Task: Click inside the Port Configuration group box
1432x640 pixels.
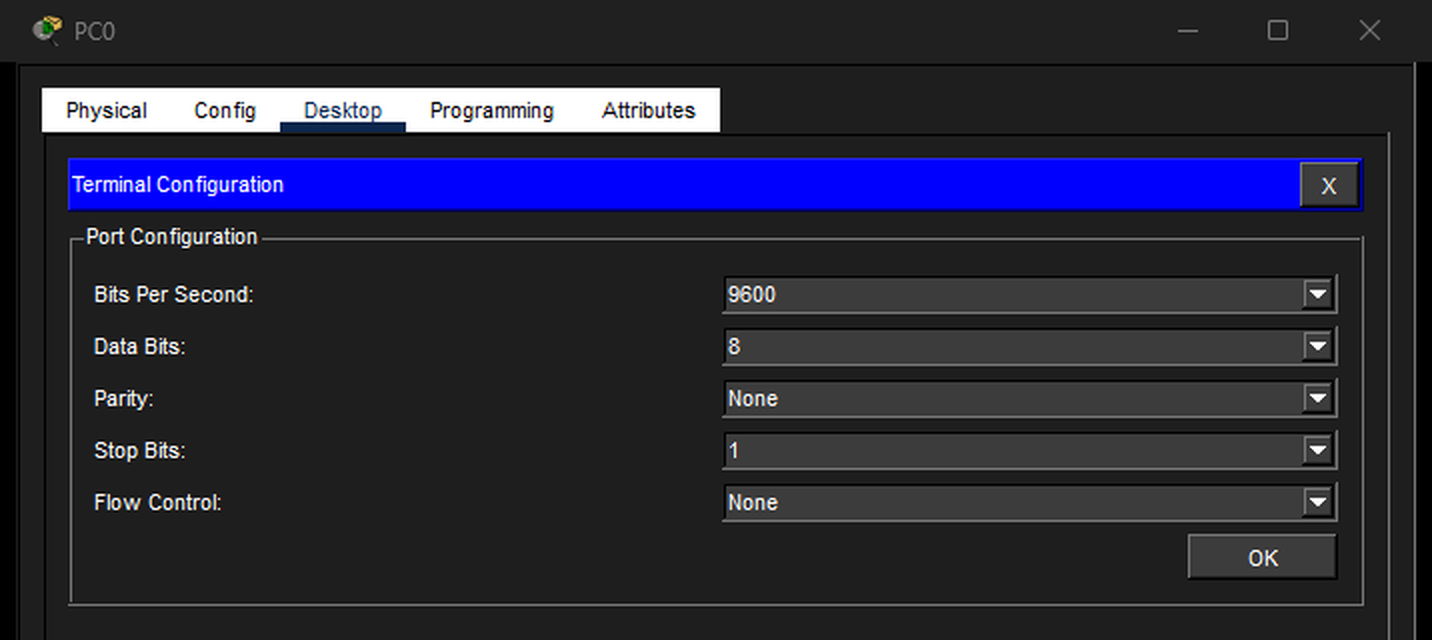Action: (x=400, y=560)
